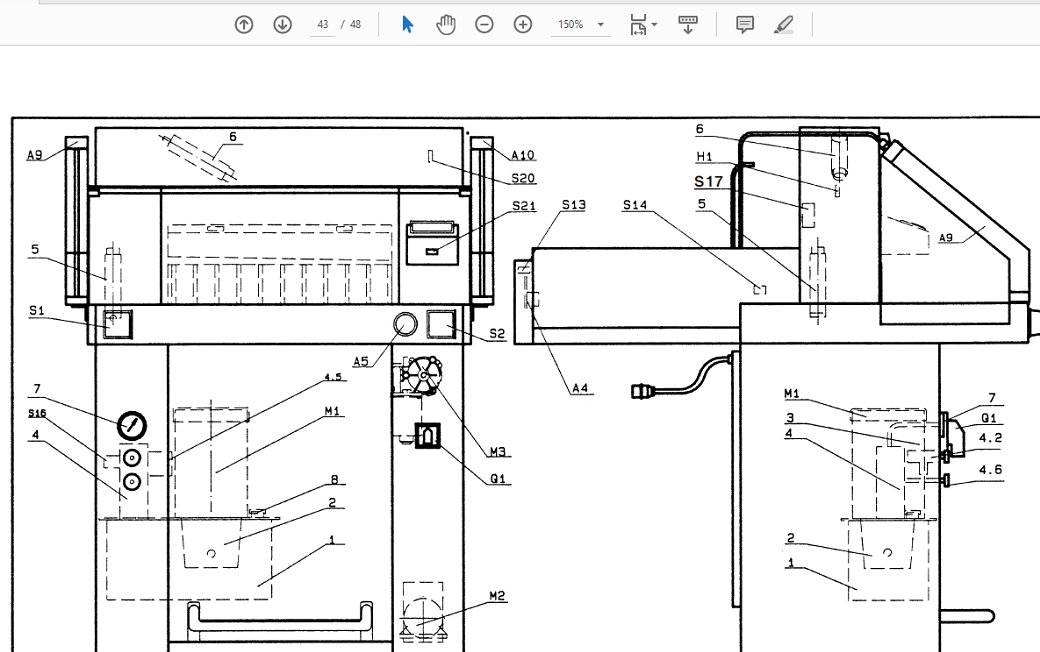
Task: Click the S1 square button in the diagram
Action: [x=118, y=323]
